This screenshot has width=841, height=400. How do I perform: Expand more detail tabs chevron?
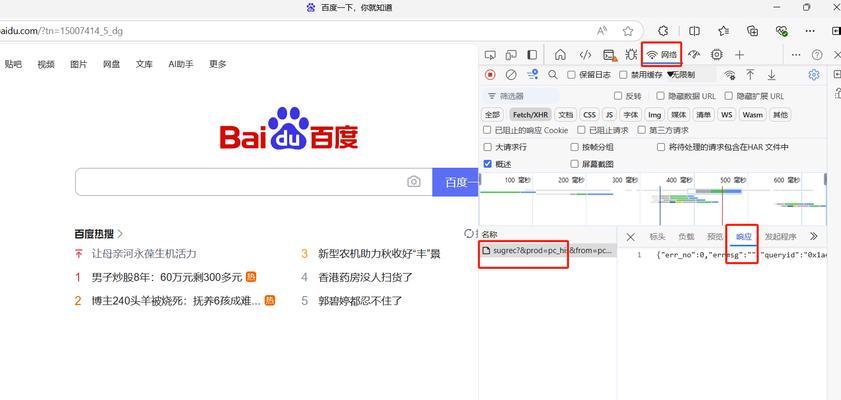pyautogui.click(x=814, y=236)
